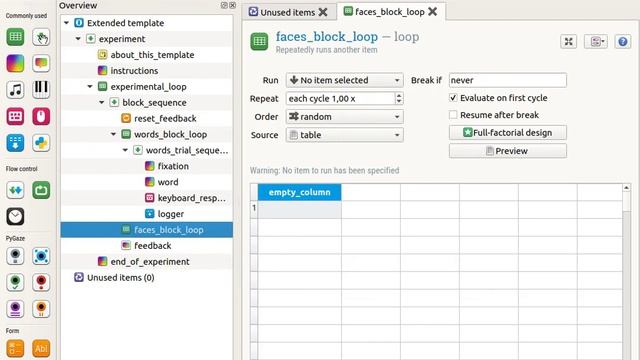The image size is (640, 360).
Task: Toggle Evaluate on first cycle checkbox
Action: pos(453,98)
